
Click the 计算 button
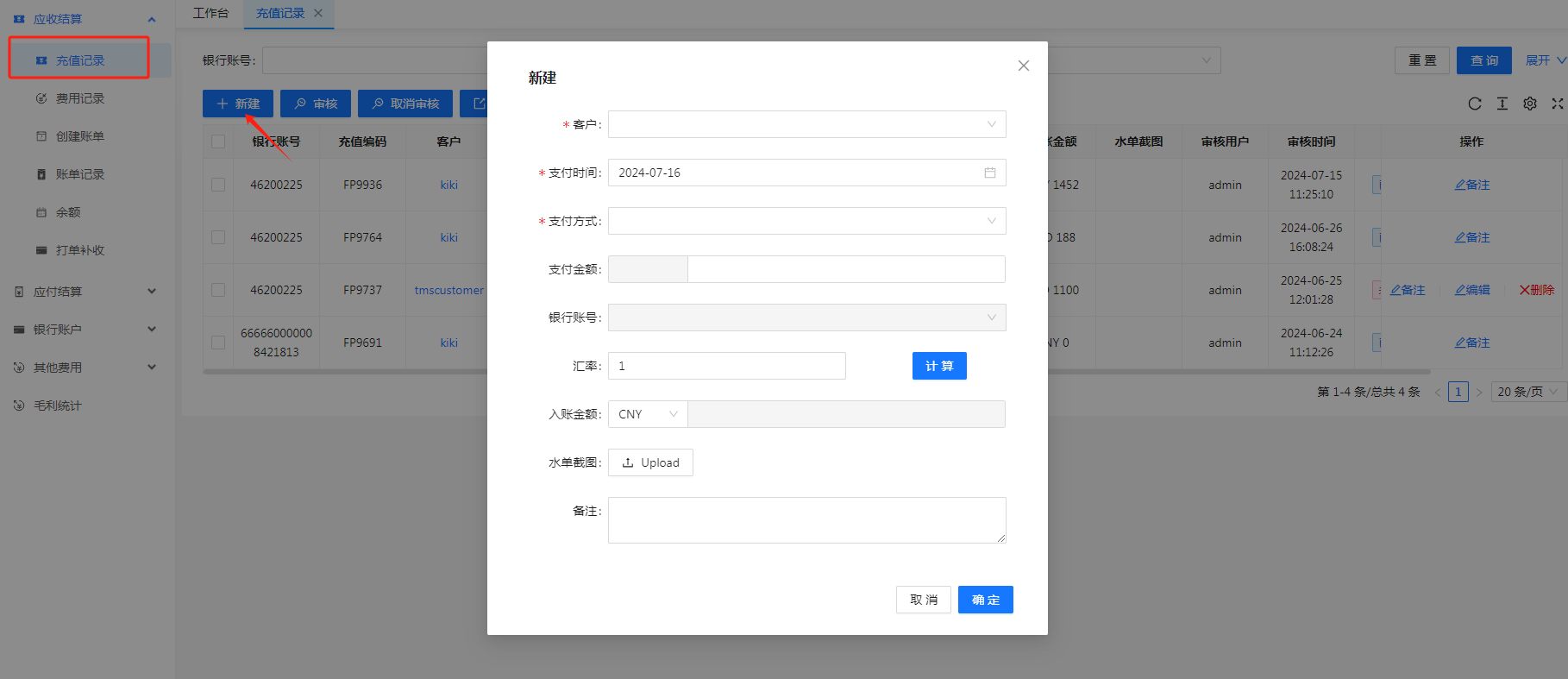(x=939, y=366)
